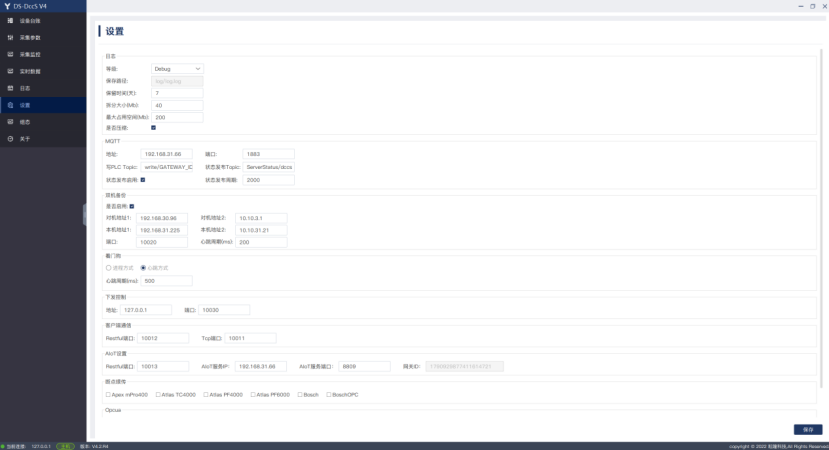Enable the Apex mPro400 checkbox
829x450 pixels.
108,394
